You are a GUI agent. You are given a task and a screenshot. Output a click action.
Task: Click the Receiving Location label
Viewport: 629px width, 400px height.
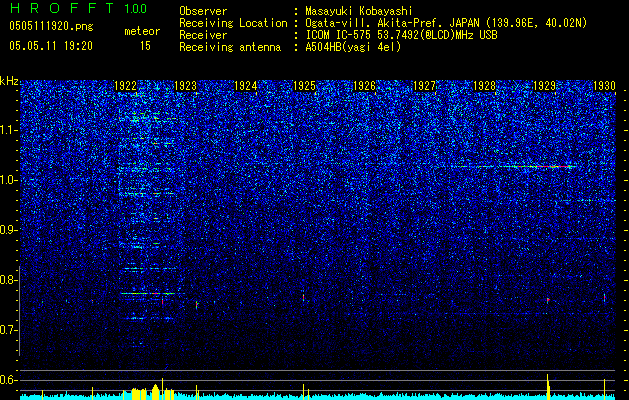coord(233,23)
